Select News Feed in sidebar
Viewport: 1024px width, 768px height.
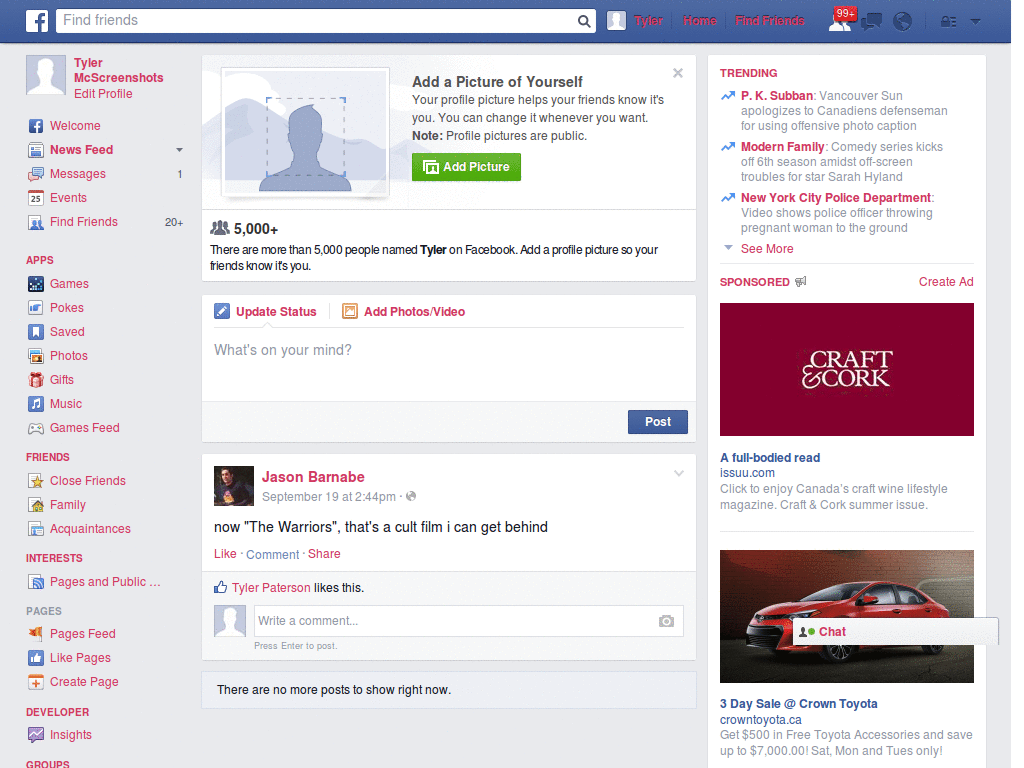(82, 150)
